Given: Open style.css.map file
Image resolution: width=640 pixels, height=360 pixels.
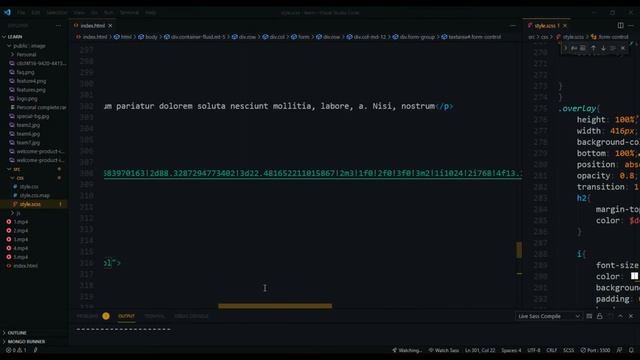Looking at the screenshot, I should pyautogui.click(x=34, y=196).
